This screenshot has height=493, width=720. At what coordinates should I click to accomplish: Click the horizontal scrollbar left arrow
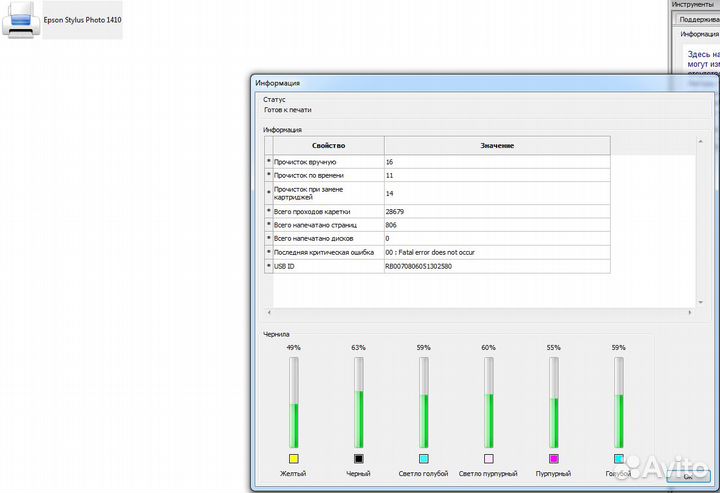(270, 313)
